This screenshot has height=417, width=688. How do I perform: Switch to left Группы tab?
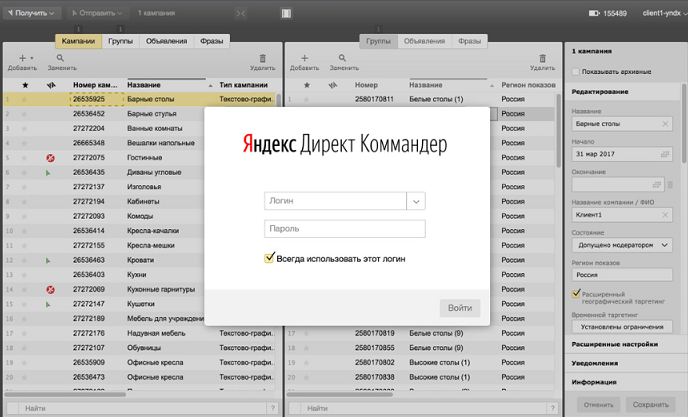(120, 41)
